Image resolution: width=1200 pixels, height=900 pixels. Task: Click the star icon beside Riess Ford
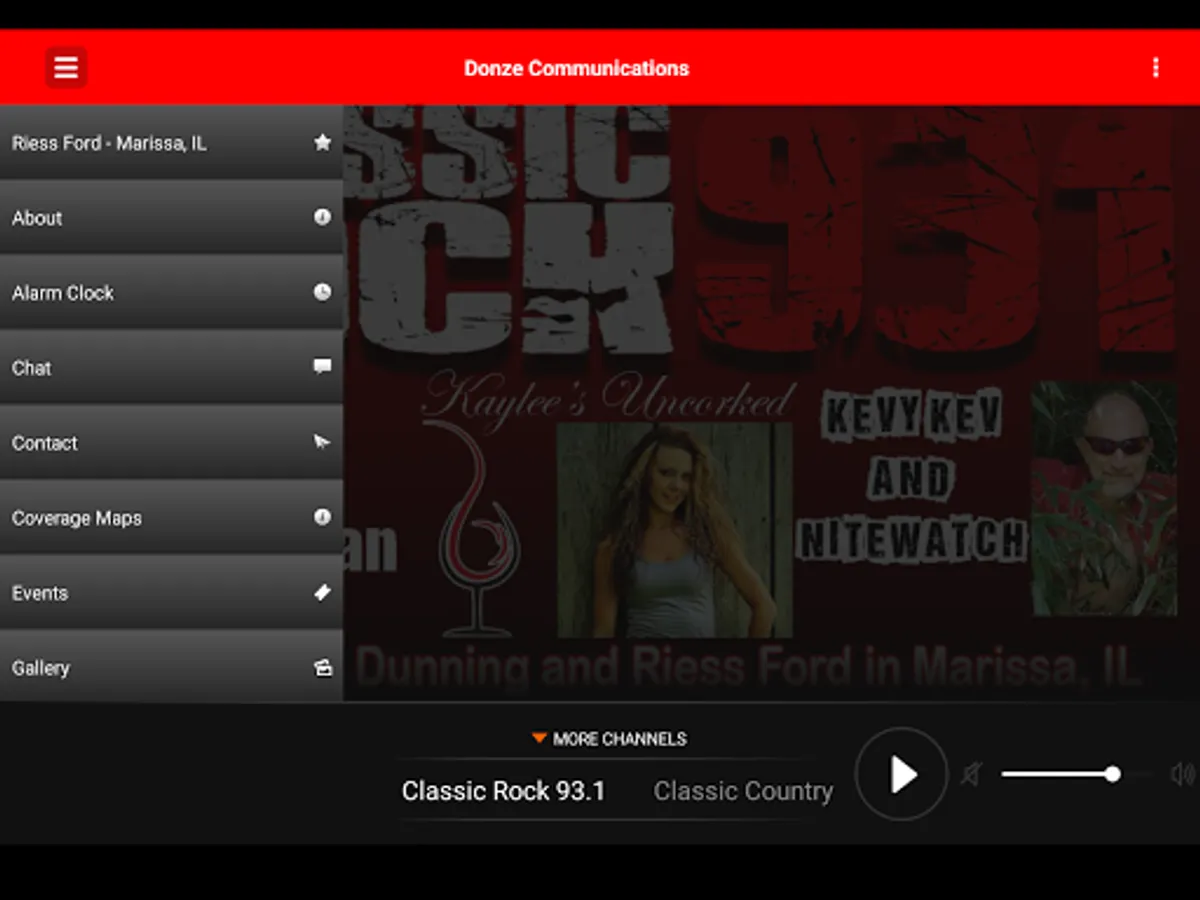point(322,142)
